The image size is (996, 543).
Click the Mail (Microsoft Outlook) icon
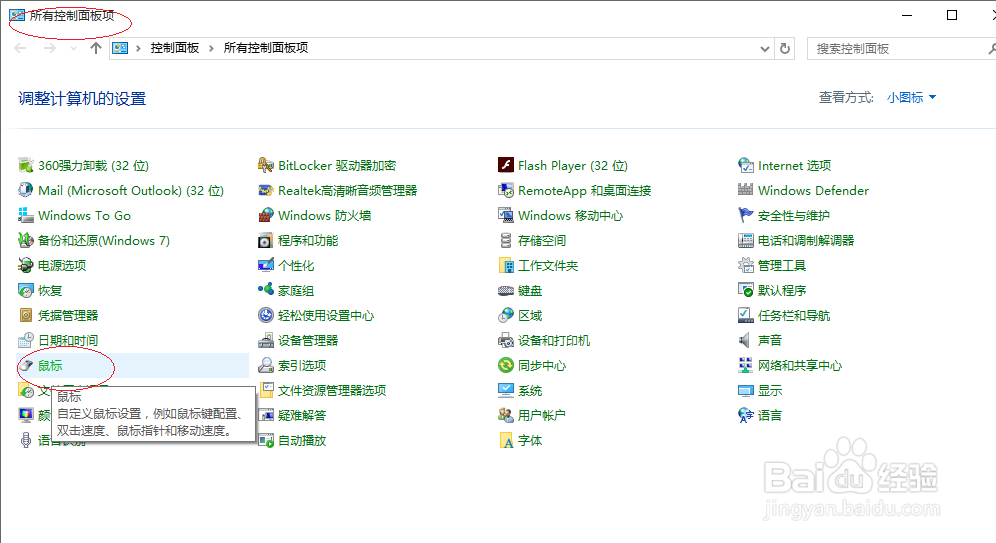[25, 191]
